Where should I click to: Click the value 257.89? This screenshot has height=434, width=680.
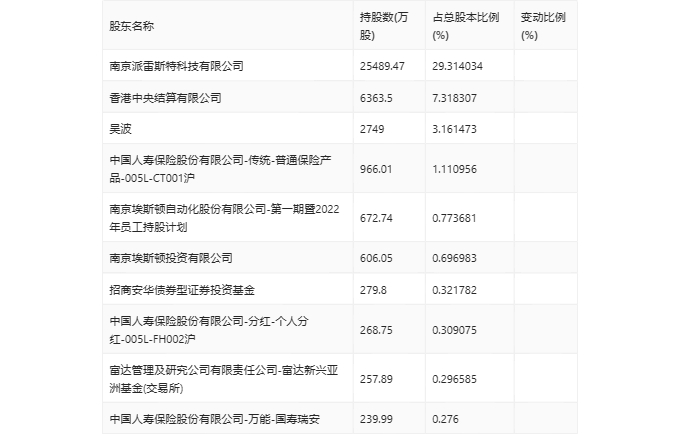point(376,379)
